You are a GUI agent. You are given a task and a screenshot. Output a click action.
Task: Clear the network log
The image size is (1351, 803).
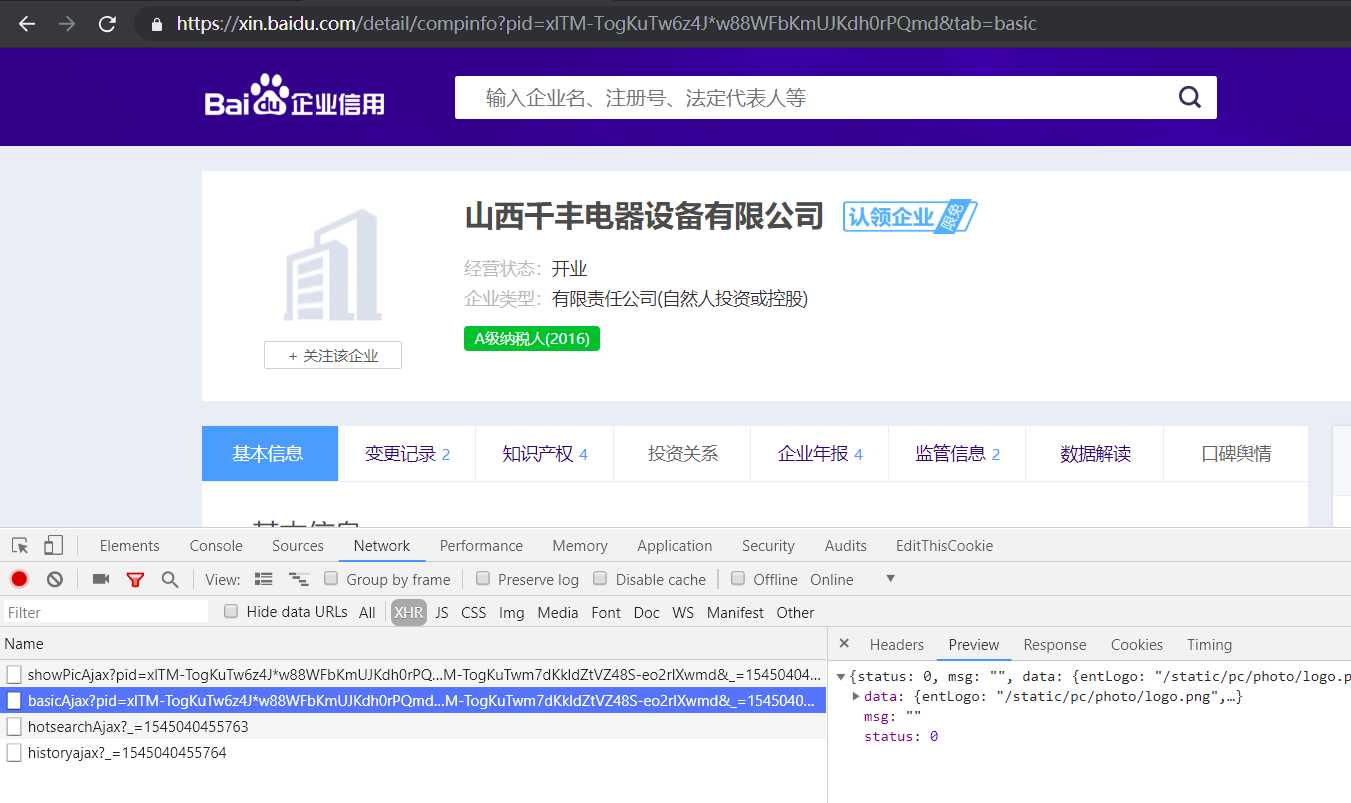(x=55, y=579)
